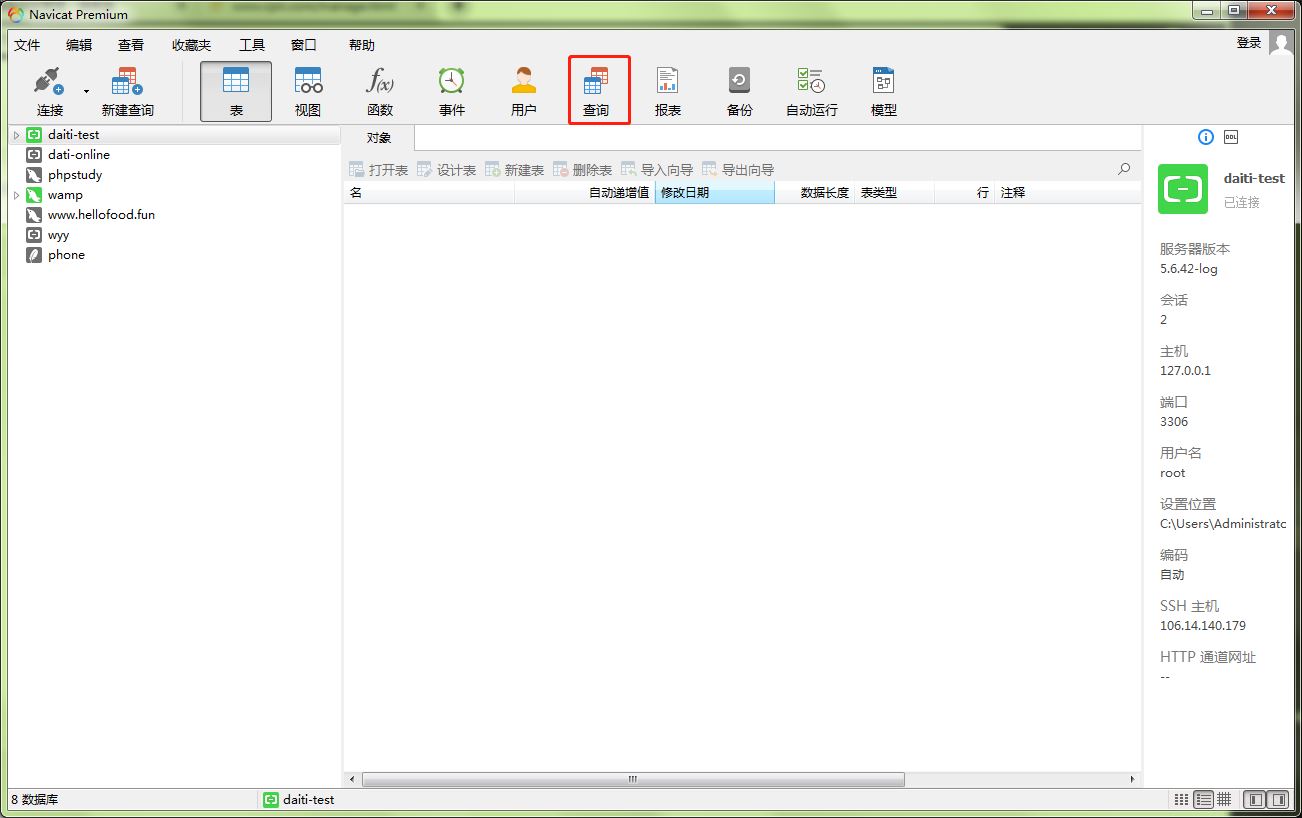Screen dimensions: 1302x818
Task: Expand the daiti-test connection tree node
Action: [x=16, y=135]
